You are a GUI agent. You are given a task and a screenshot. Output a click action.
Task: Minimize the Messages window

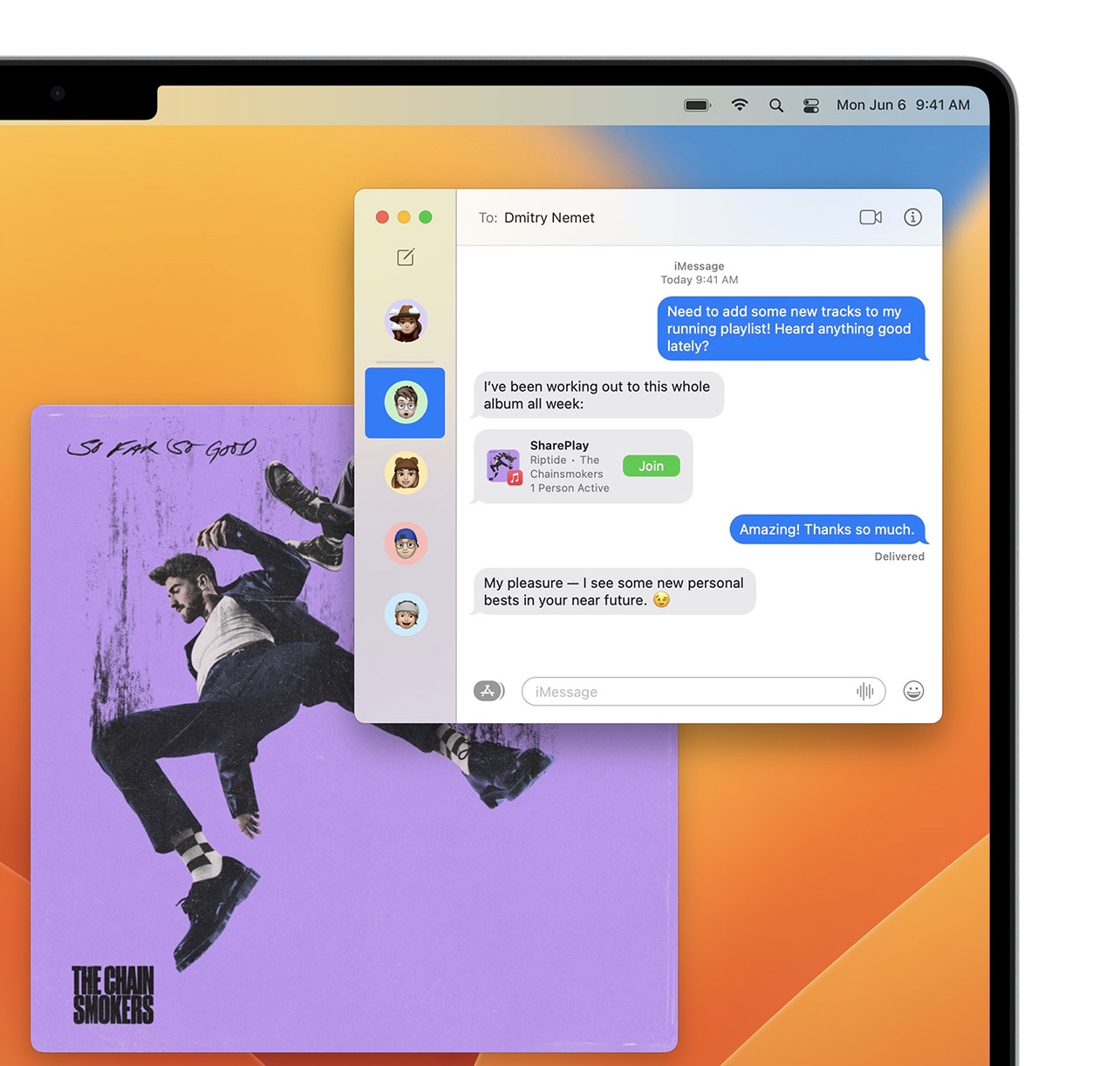pos(404,217)
